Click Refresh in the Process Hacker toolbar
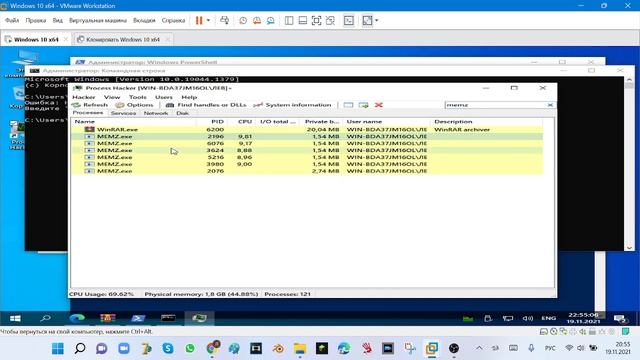 coord(90,105)
